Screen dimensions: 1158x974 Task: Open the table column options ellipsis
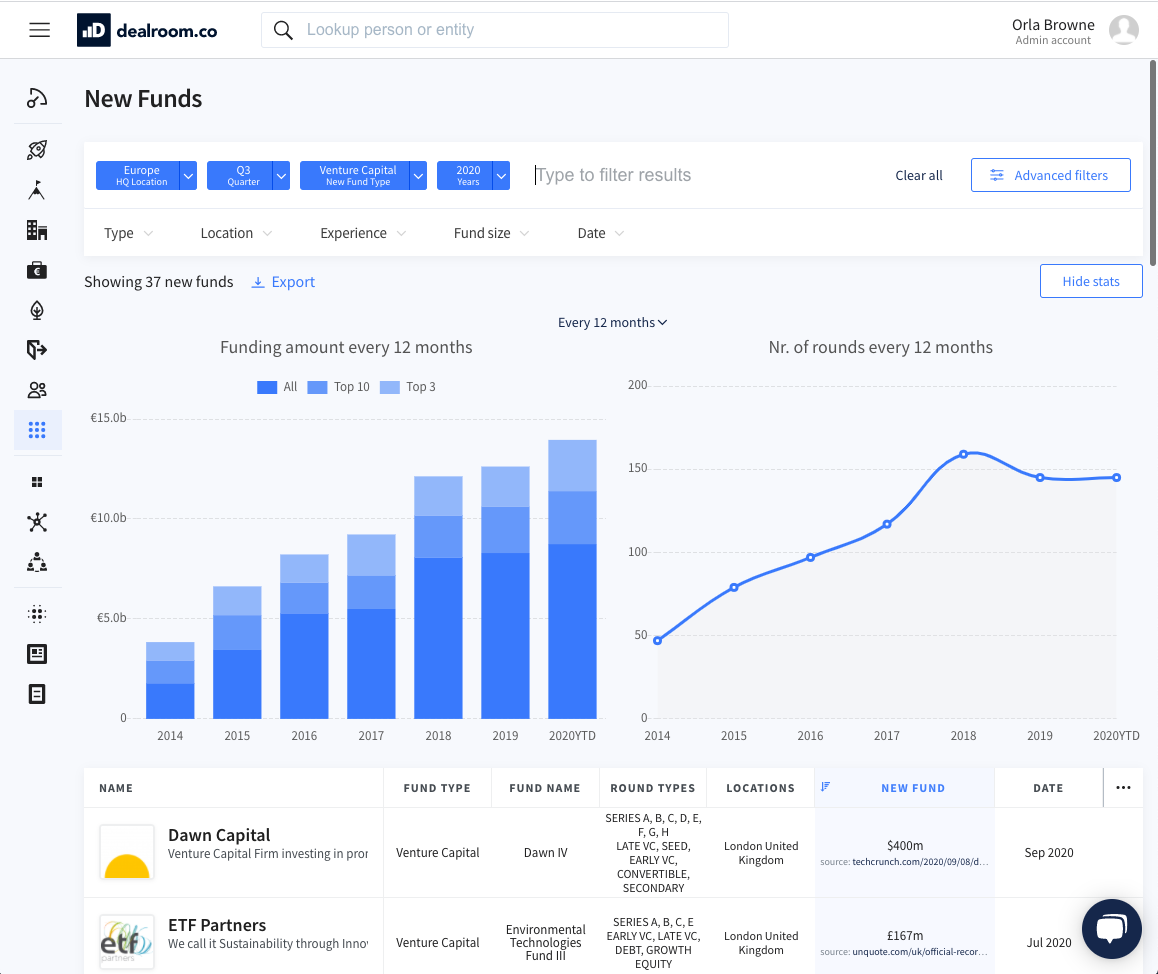pyautogui.click(x=1123, y=788)
